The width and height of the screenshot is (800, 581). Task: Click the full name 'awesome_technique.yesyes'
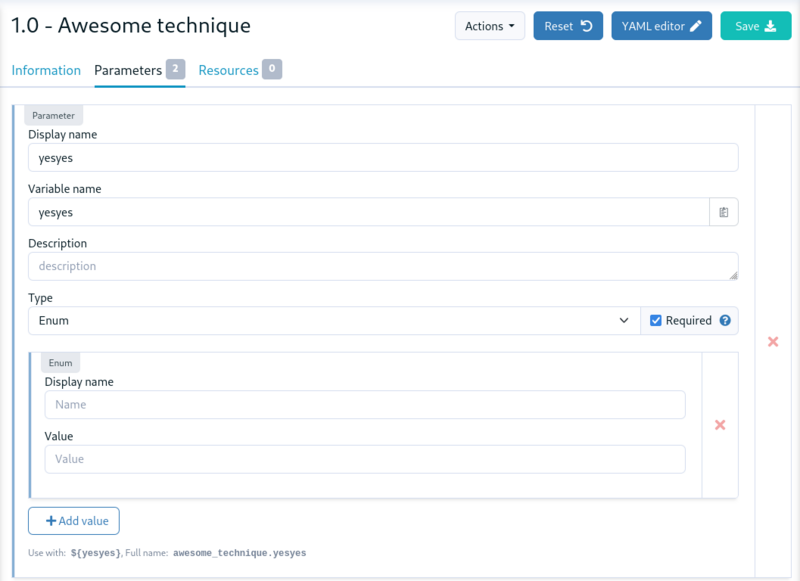pos(239,553)
